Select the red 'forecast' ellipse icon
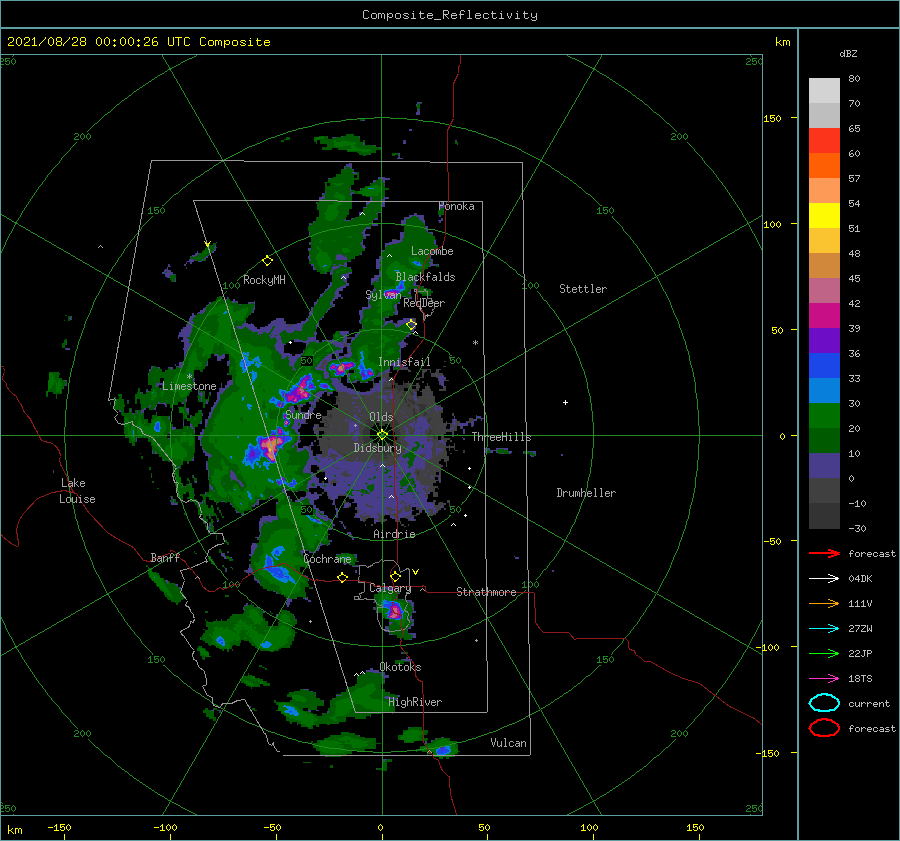Image resolution: width=900 pixels, height=841 pixels. 824,728
